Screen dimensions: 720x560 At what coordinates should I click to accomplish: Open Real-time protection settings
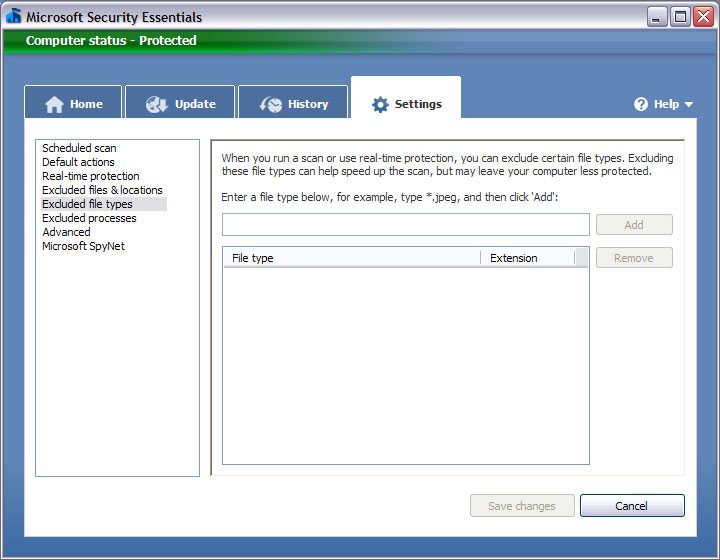(x=90, y=176)
